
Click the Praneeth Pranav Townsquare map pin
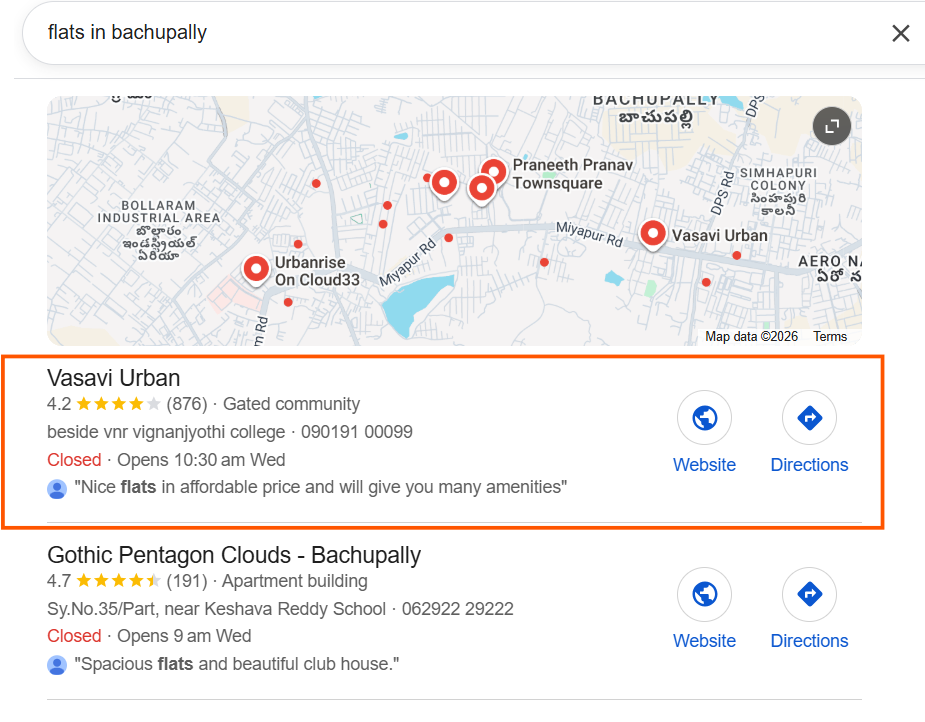493,172
